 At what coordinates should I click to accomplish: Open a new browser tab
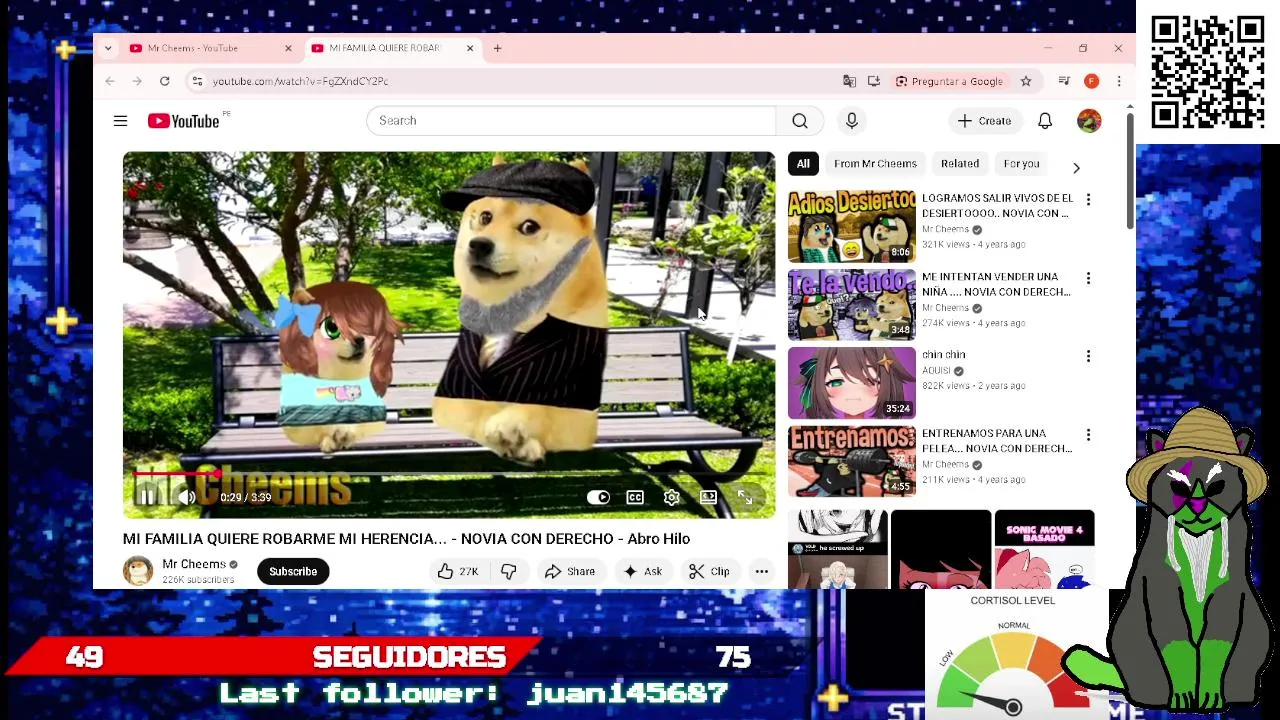coord(497,48)
